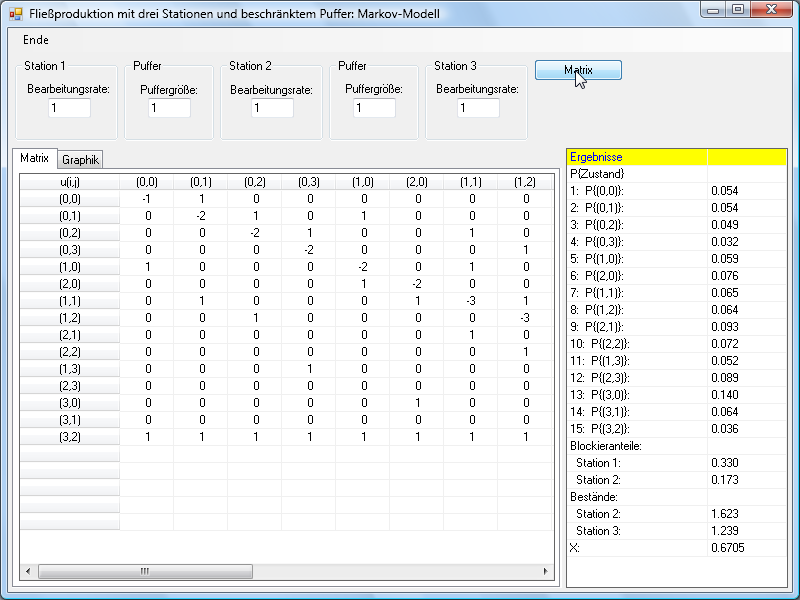Click the yellow Ergebnisse header cell

637,157
